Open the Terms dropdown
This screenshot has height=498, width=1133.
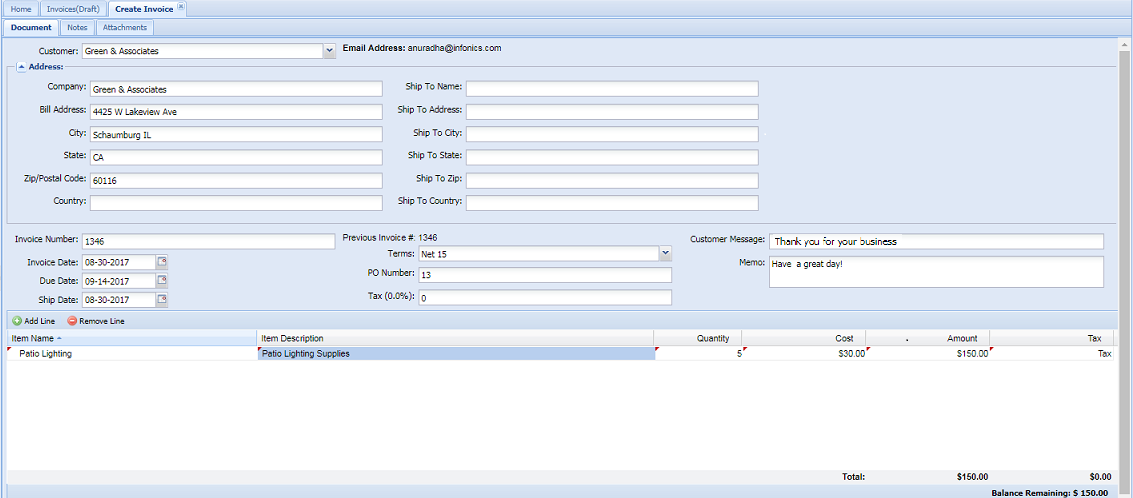coord(665,254)
